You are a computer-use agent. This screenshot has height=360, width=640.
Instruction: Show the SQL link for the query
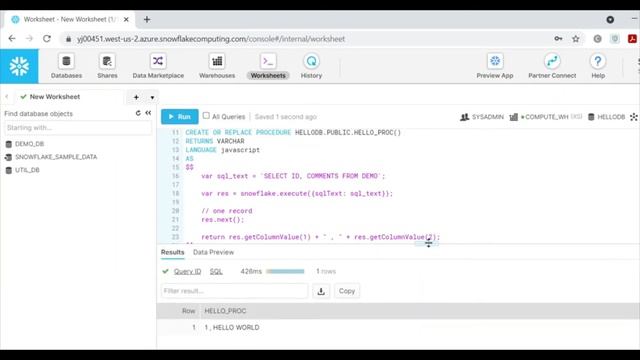[x=216, y=271]
